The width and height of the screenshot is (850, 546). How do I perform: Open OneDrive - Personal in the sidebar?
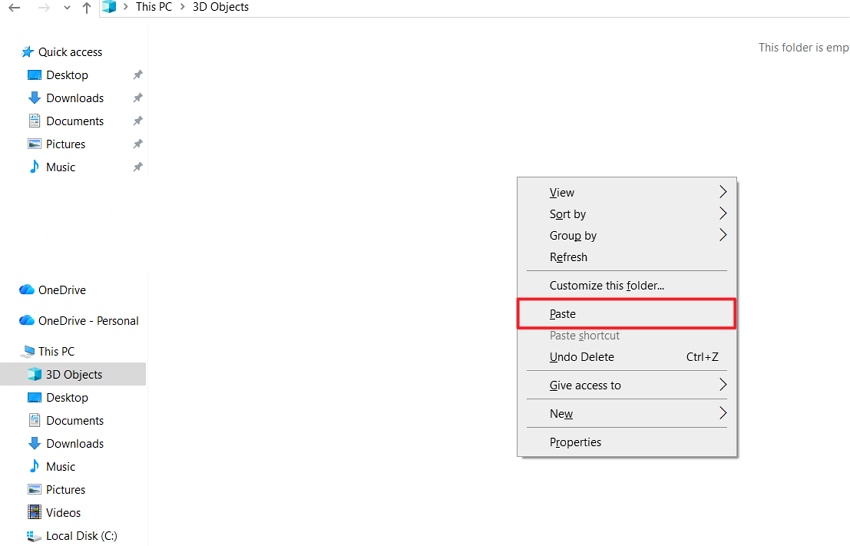click(x=88, y=320)
